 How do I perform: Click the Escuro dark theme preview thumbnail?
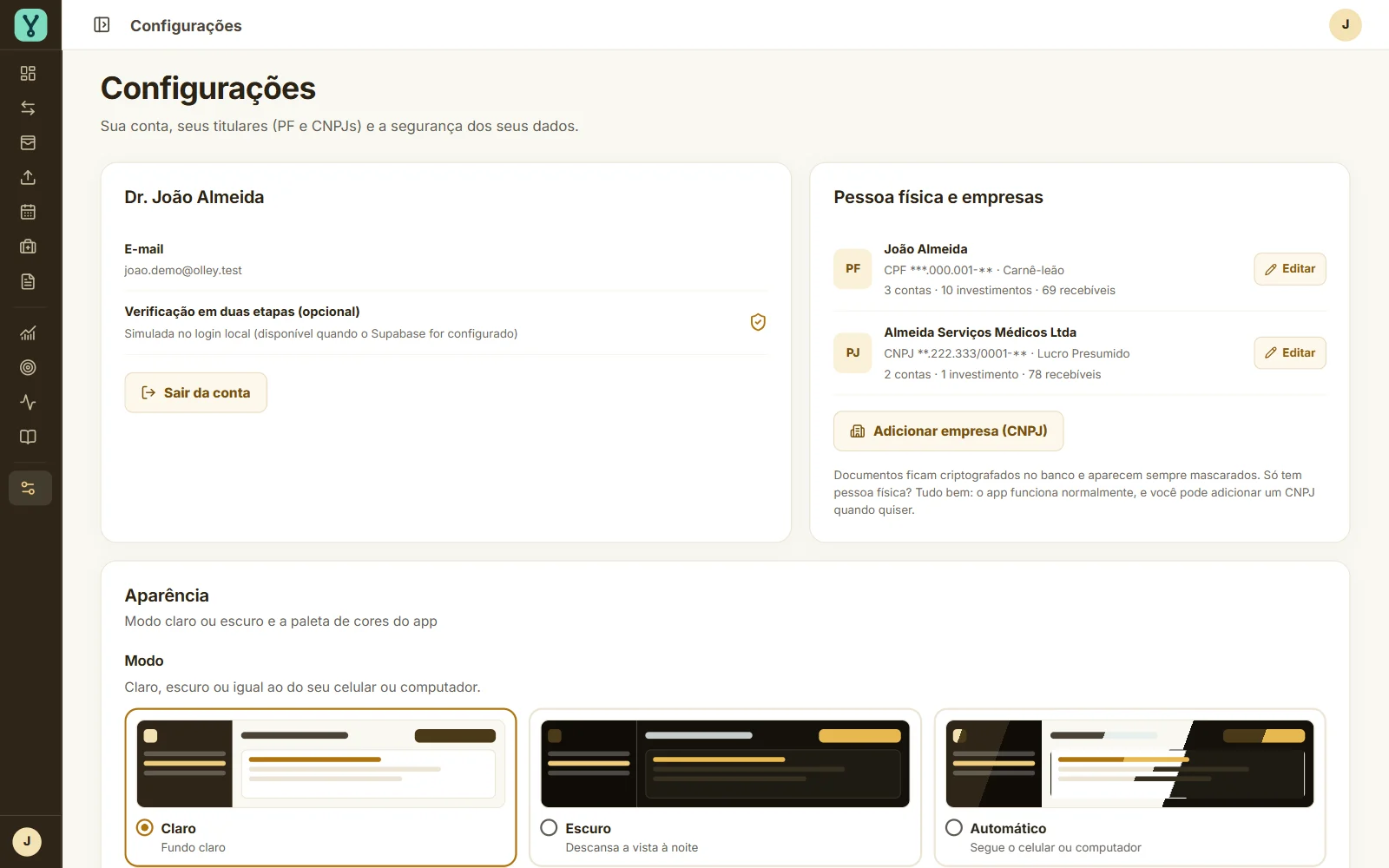click(x=725, y=764)
